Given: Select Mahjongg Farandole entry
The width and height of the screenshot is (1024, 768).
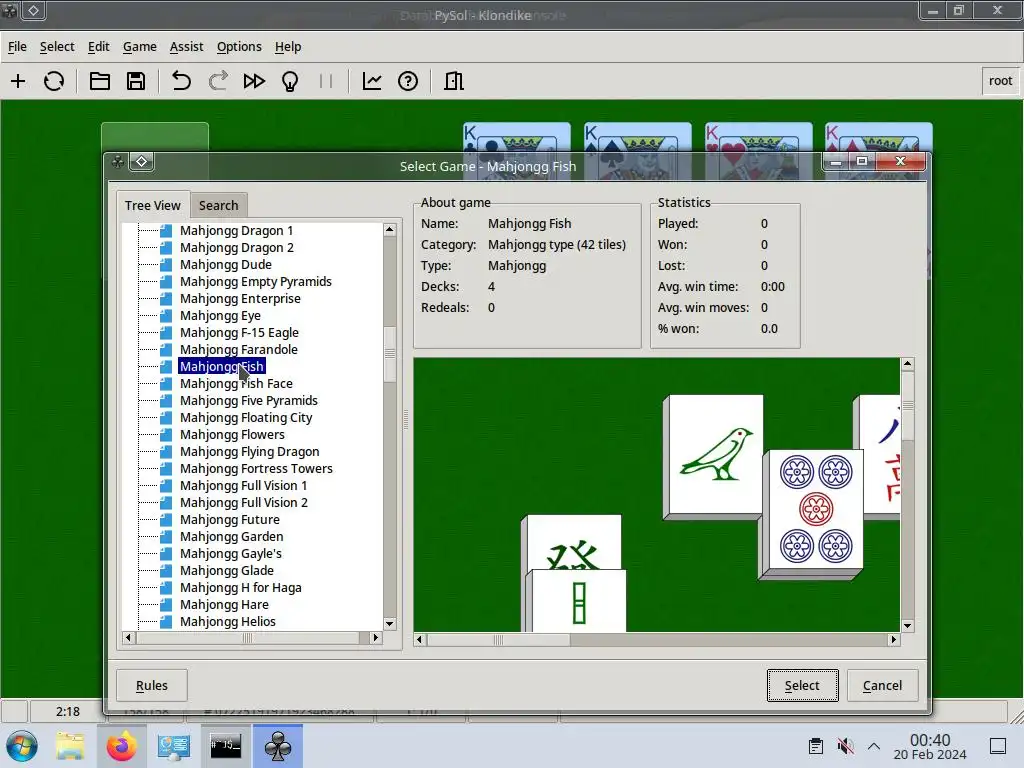Looking at the screenshot, I should [238, 349].
